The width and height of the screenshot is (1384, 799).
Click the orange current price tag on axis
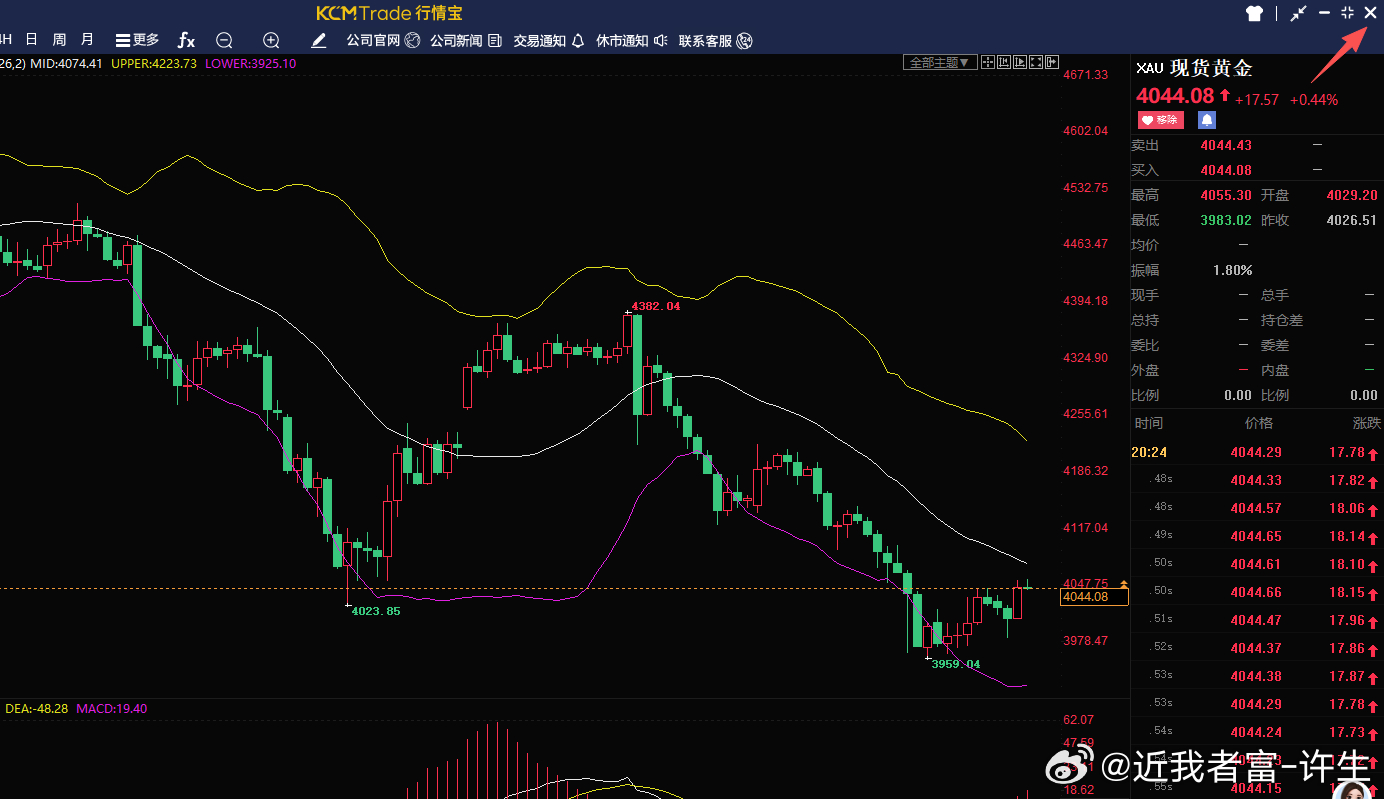[x=1094, y=597]
